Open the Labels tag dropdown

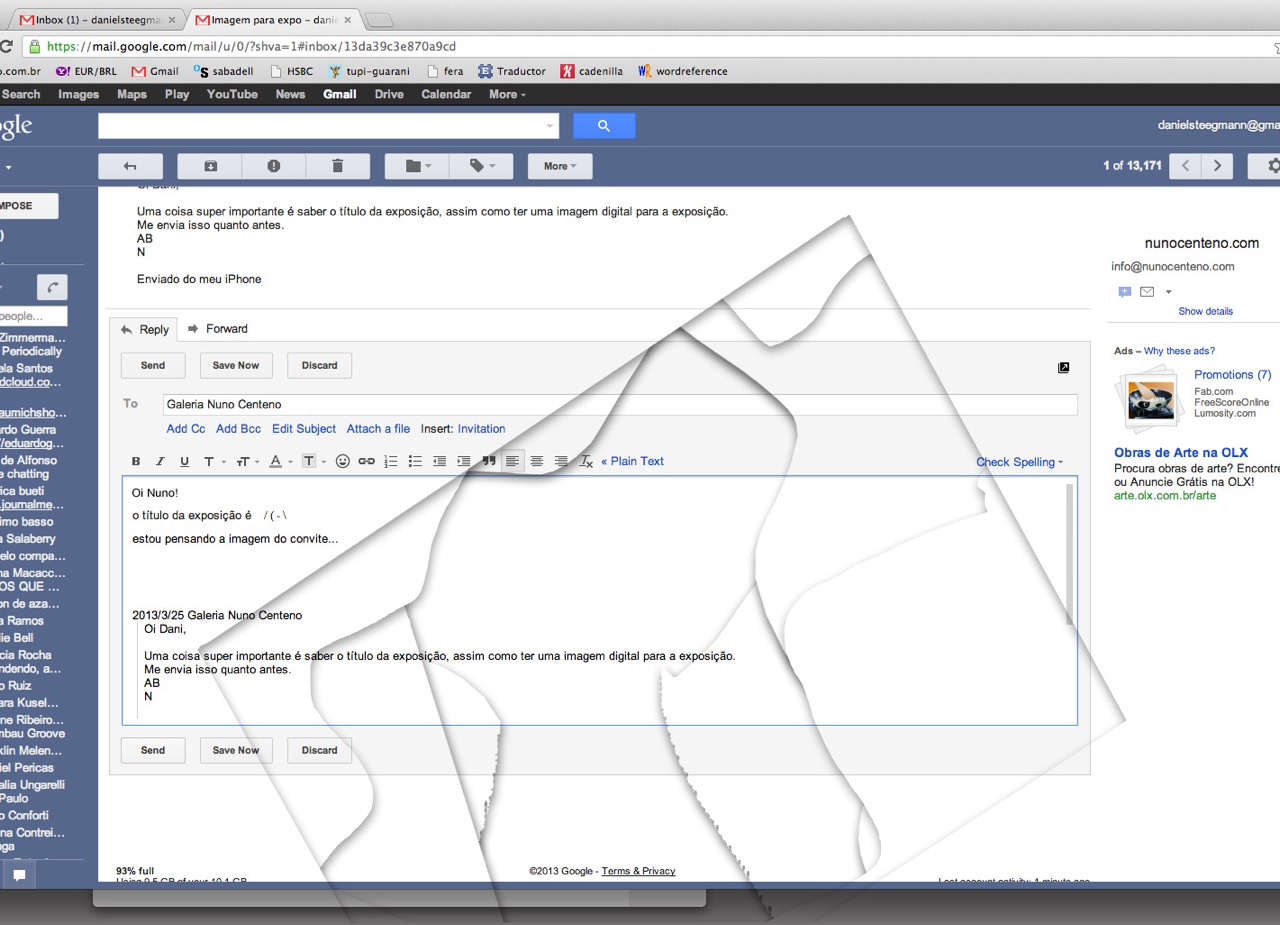[480, 166]
